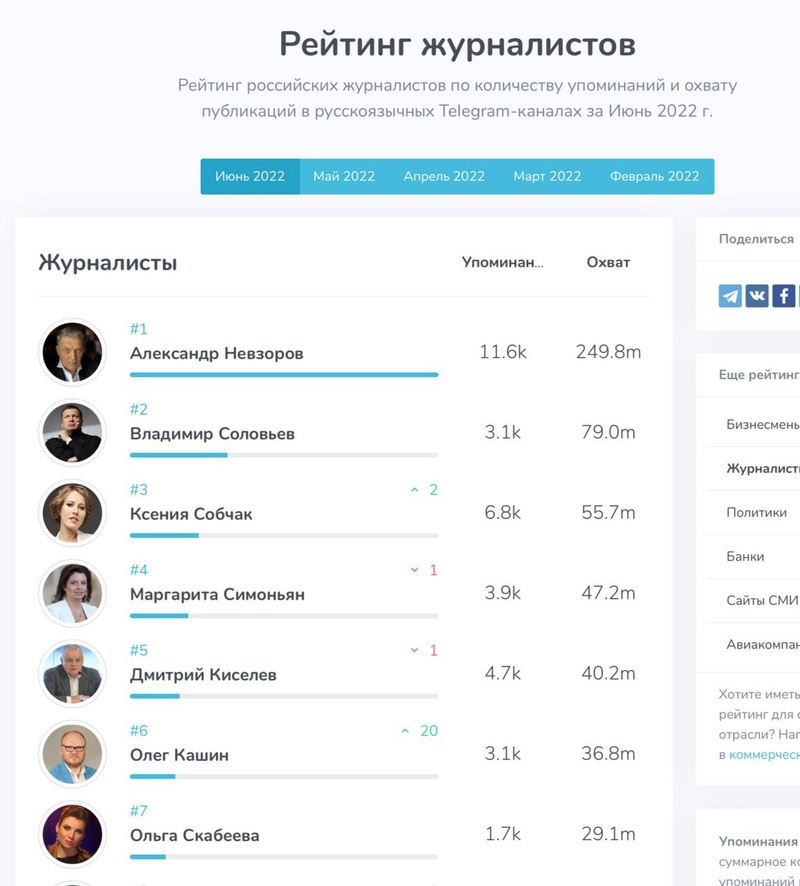Click Александр Невзоров's avatar photo
Screen dimensions: 800x886
coord(72,352)
